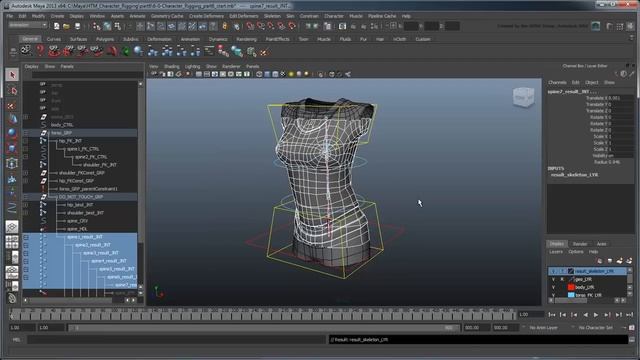This screenshot has width=640, height=360.
Task: Toggle visibility V of result_skeleton_LYR
Action: pos(553,271)
